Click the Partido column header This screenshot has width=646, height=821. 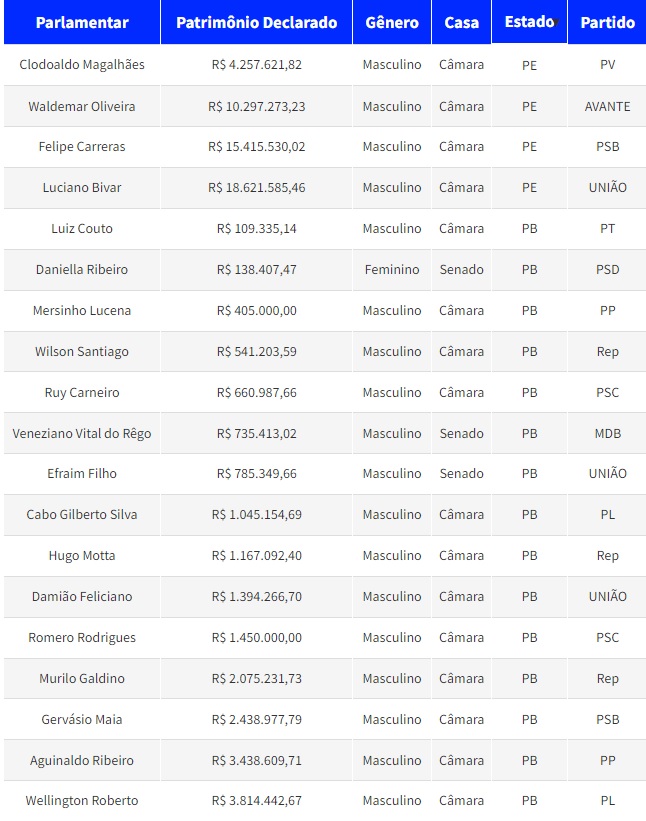[x=607, y=22]
